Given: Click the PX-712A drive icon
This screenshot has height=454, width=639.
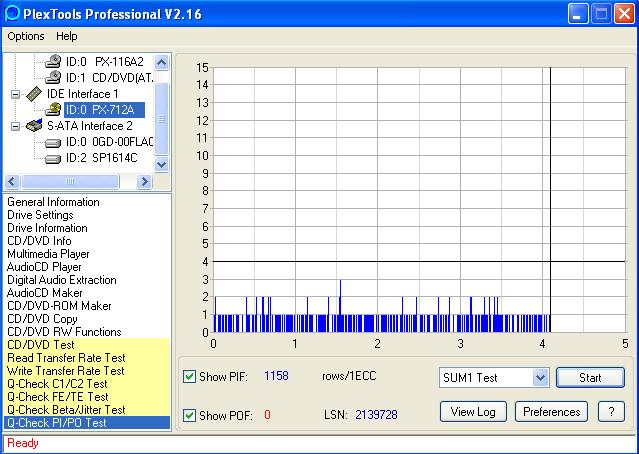Looking at the screenshot, I should 53,109.
